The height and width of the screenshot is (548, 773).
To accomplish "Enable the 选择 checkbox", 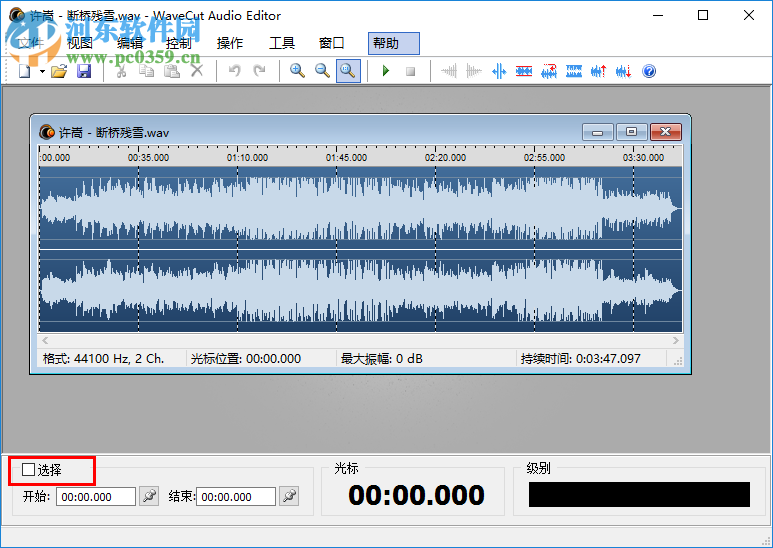I will [x=29, y=470].
